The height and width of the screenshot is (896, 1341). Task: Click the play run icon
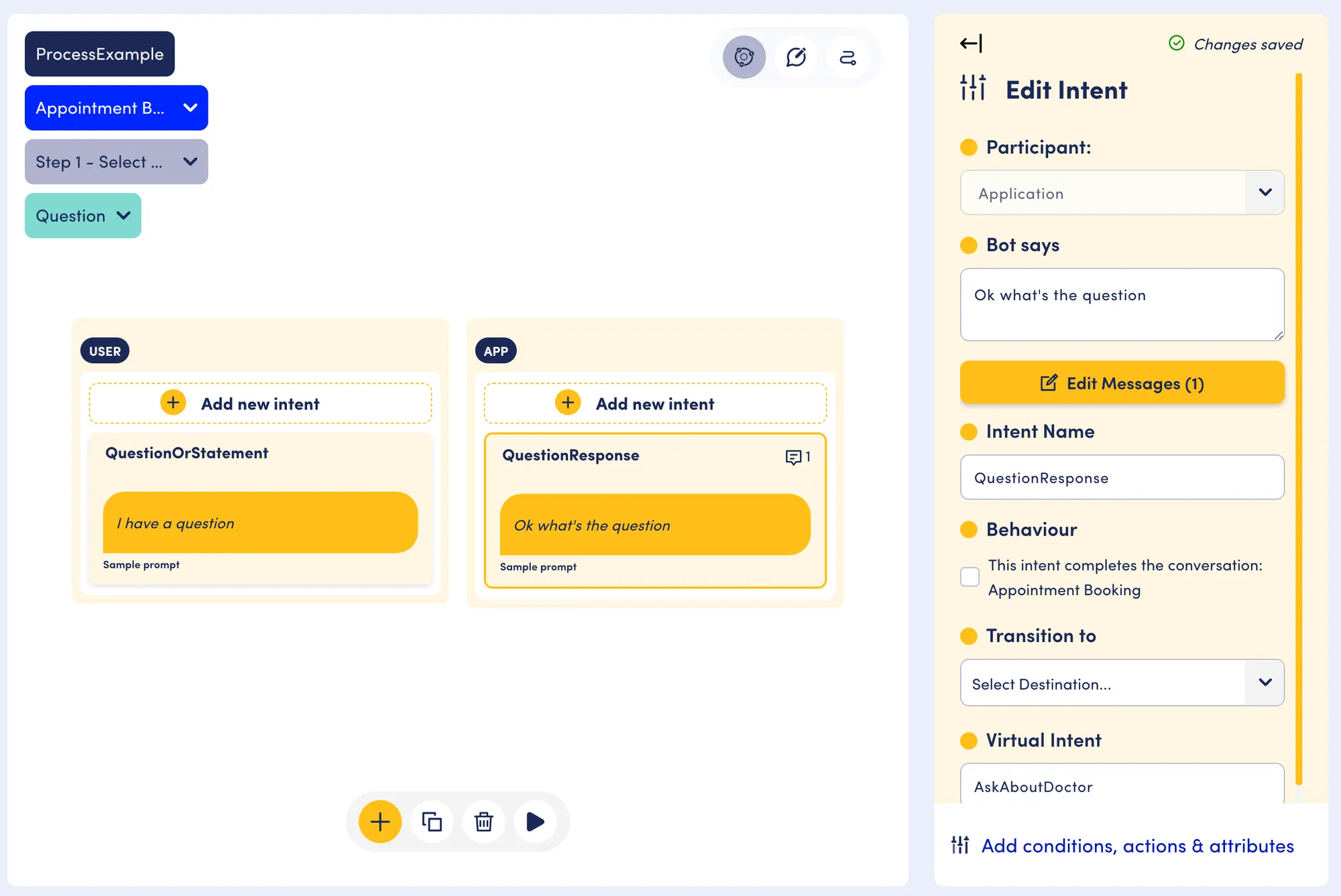pyautogui.click(x=535, y=822)
